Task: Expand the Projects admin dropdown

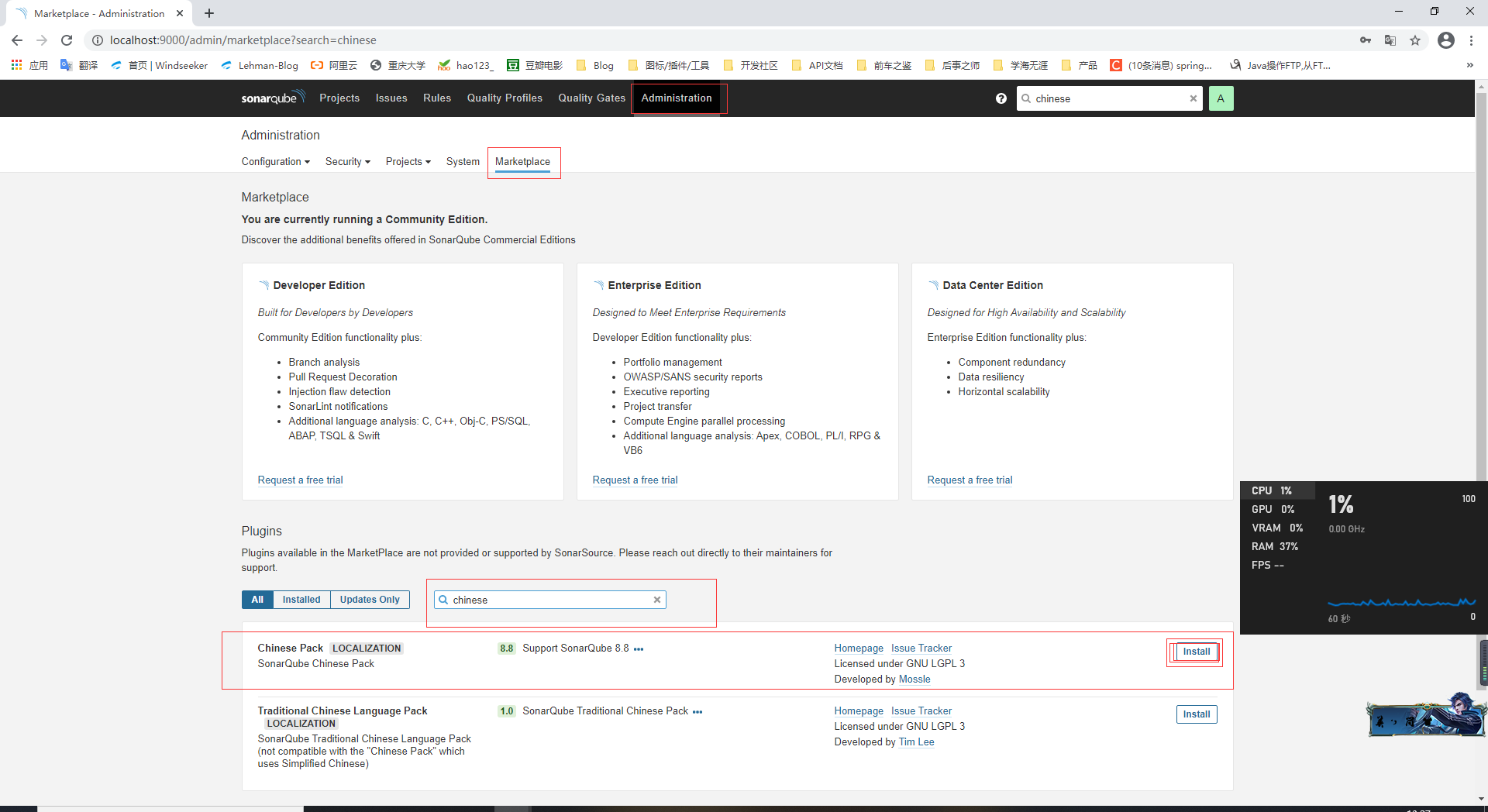Action: tap(408, 162)
